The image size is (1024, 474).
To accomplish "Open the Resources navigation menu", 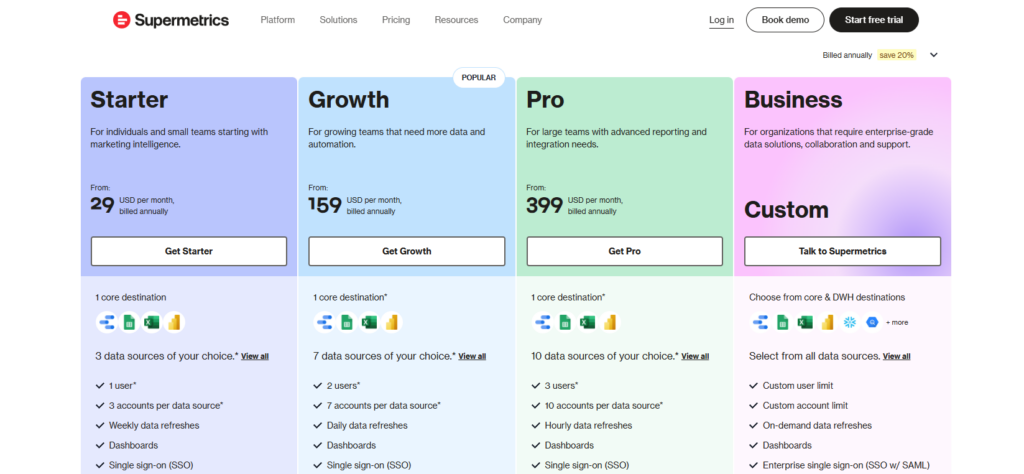I will point(456,20).
